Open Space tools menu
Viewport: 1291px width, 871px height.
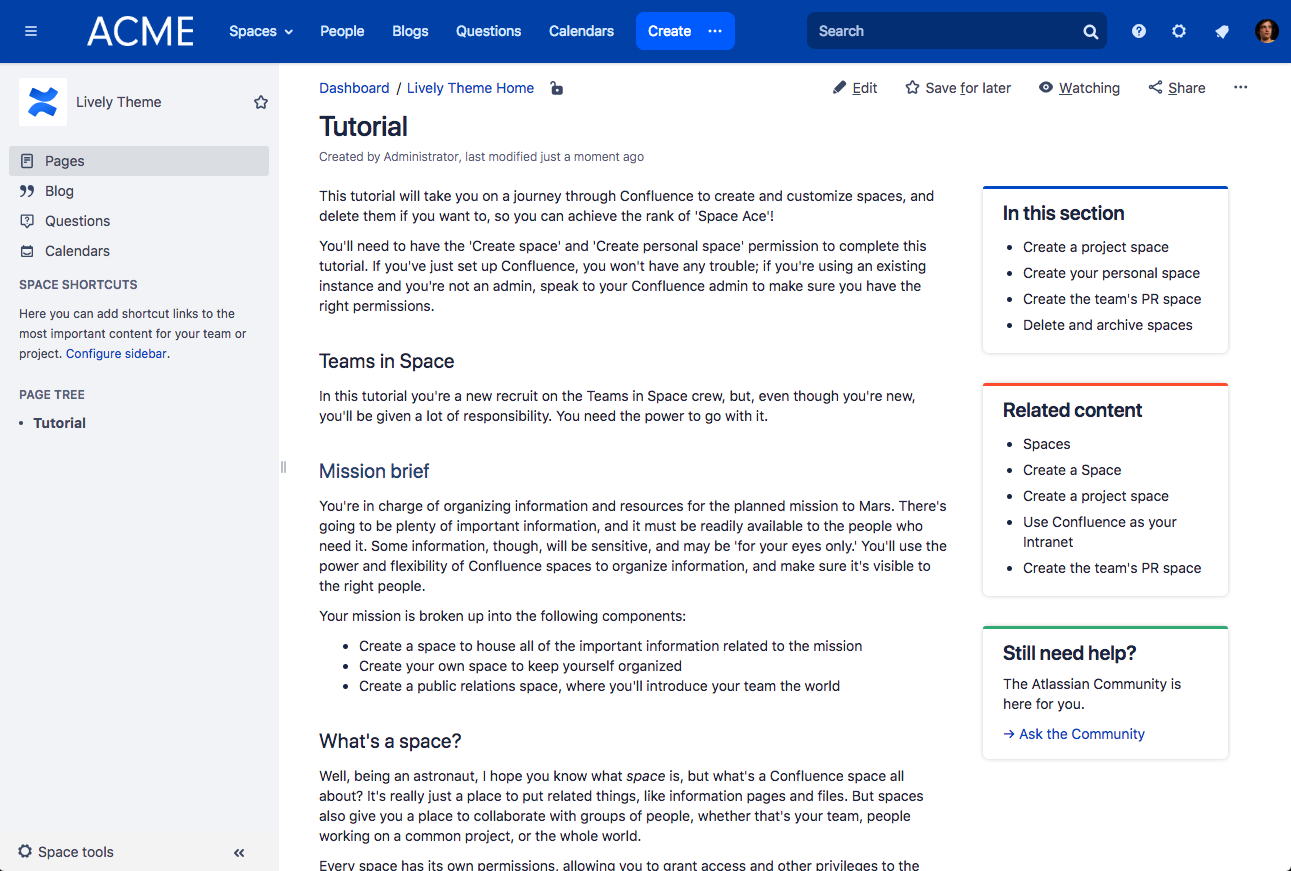click(x=66, y=852)
